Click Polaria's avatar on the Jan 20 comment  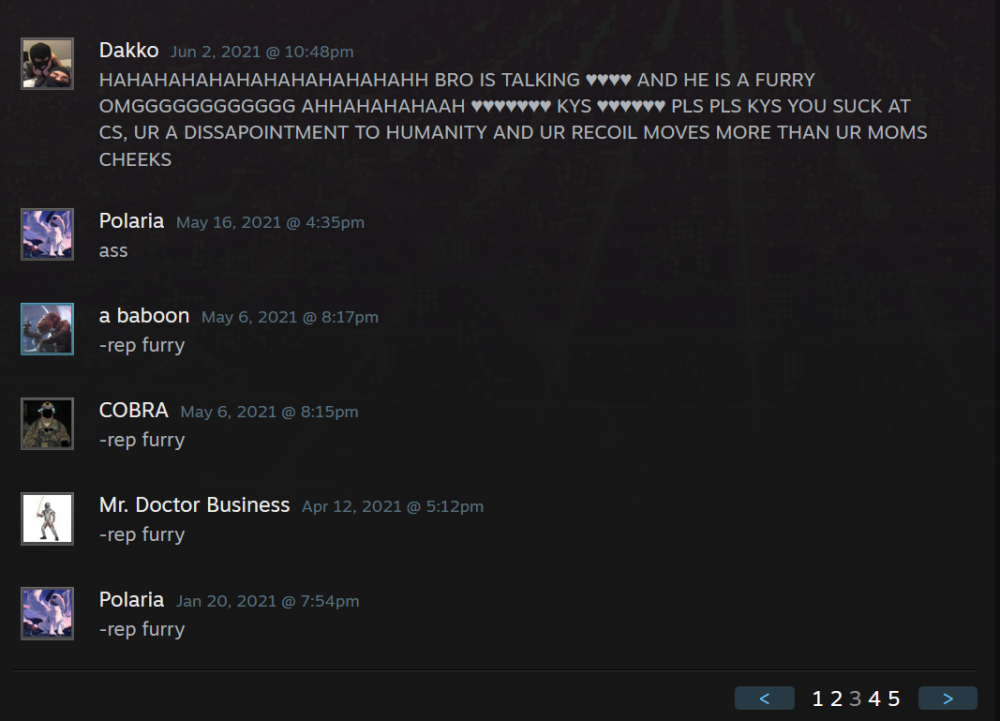point(47,613)
